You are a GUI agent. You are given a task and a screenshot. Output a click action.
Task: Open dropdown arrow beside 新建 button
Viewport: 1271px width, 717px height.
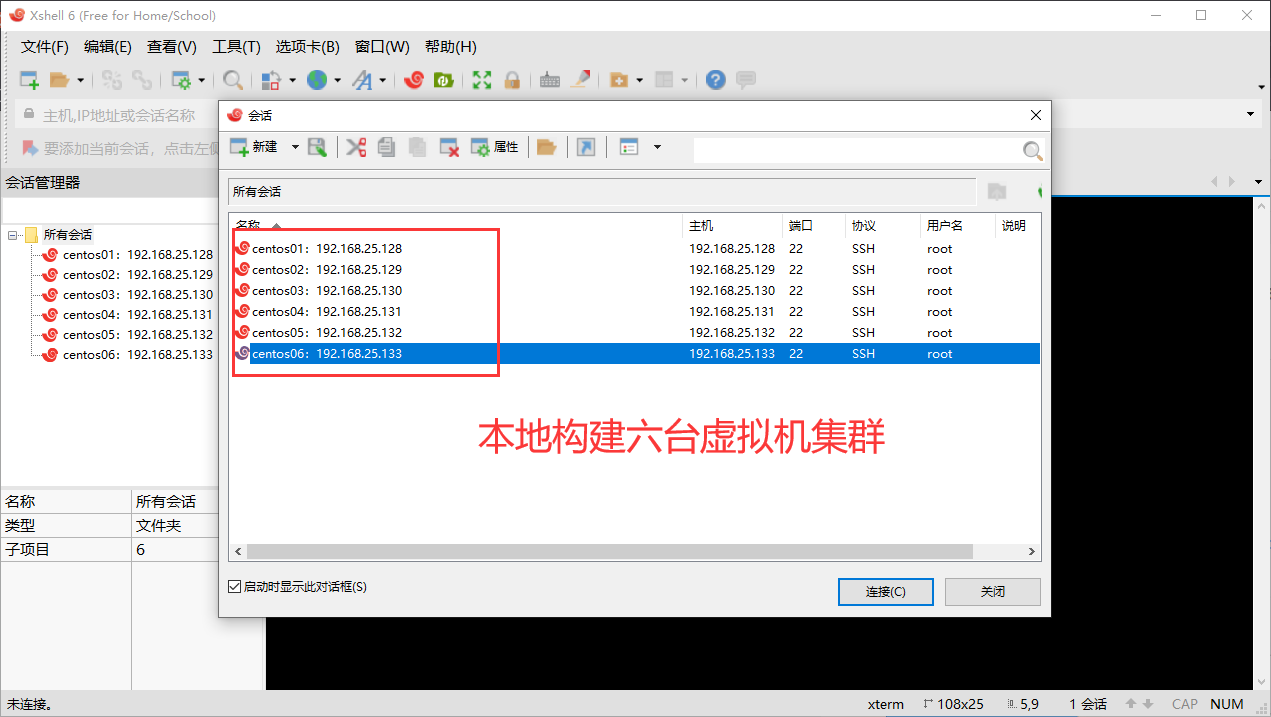point(295,147)
